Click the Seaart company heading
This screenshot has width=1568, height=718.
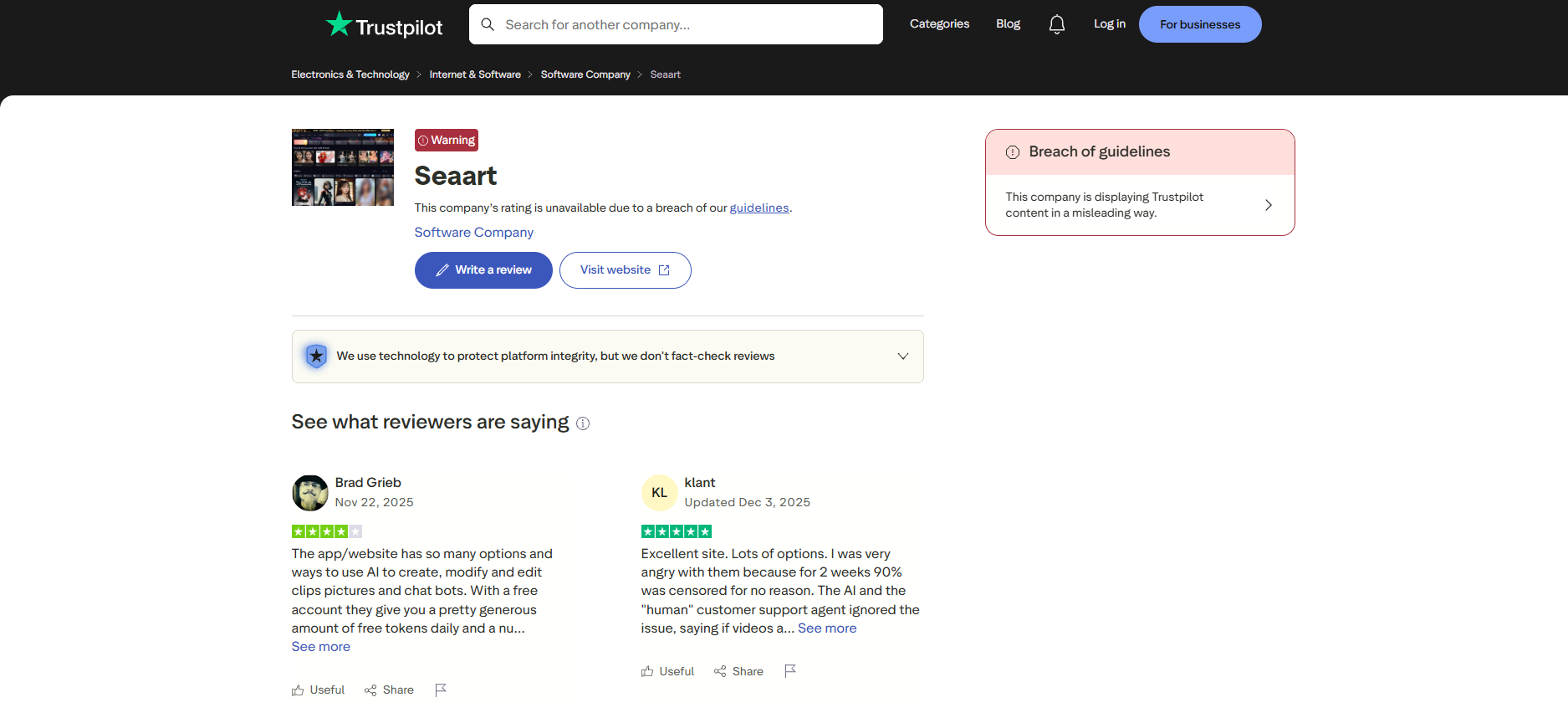pos(456,176)
